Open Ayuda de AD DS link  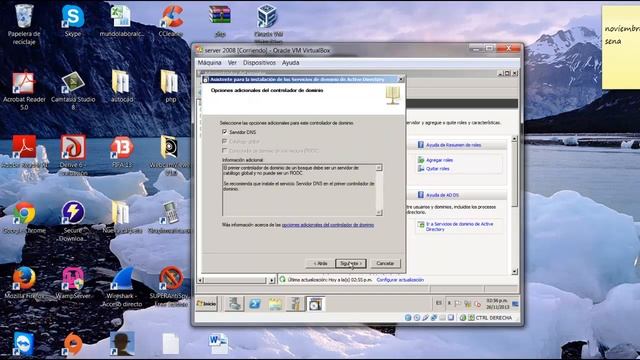pos(442,195)
